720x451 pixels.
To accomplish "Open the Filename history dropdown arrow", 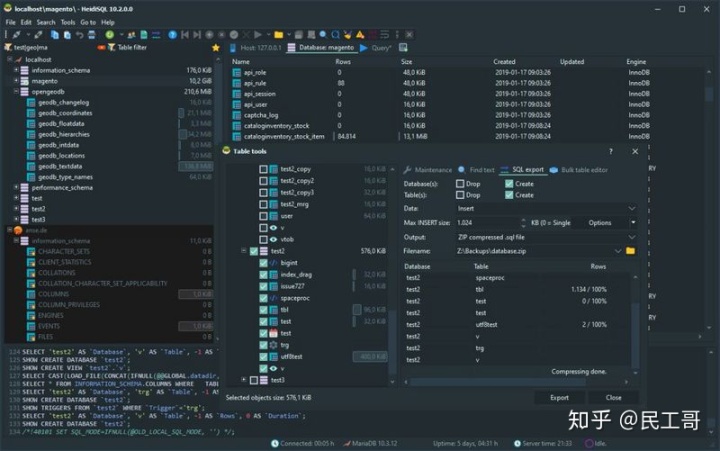I will pos(618,251).
